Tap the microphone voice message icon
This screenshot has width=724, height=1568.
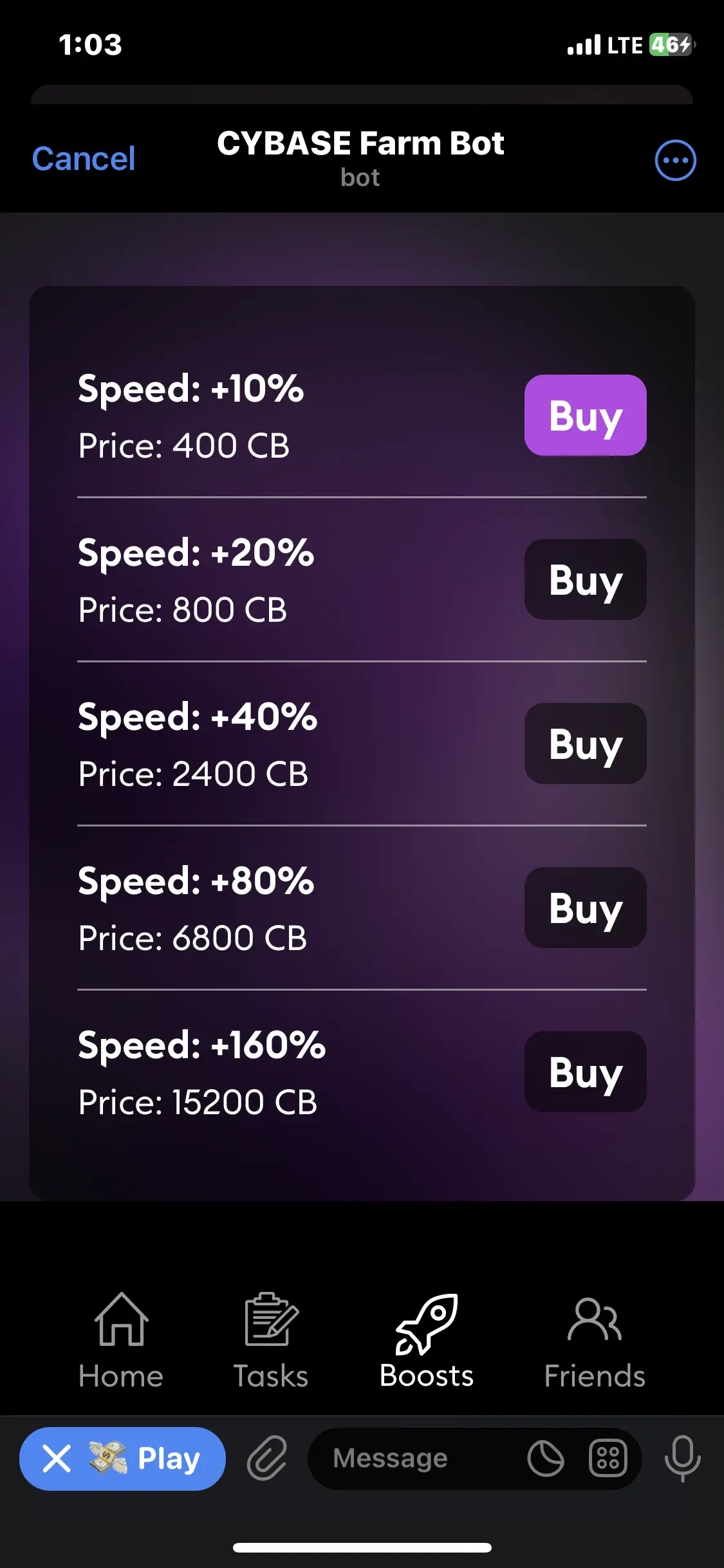point(682,1458)
